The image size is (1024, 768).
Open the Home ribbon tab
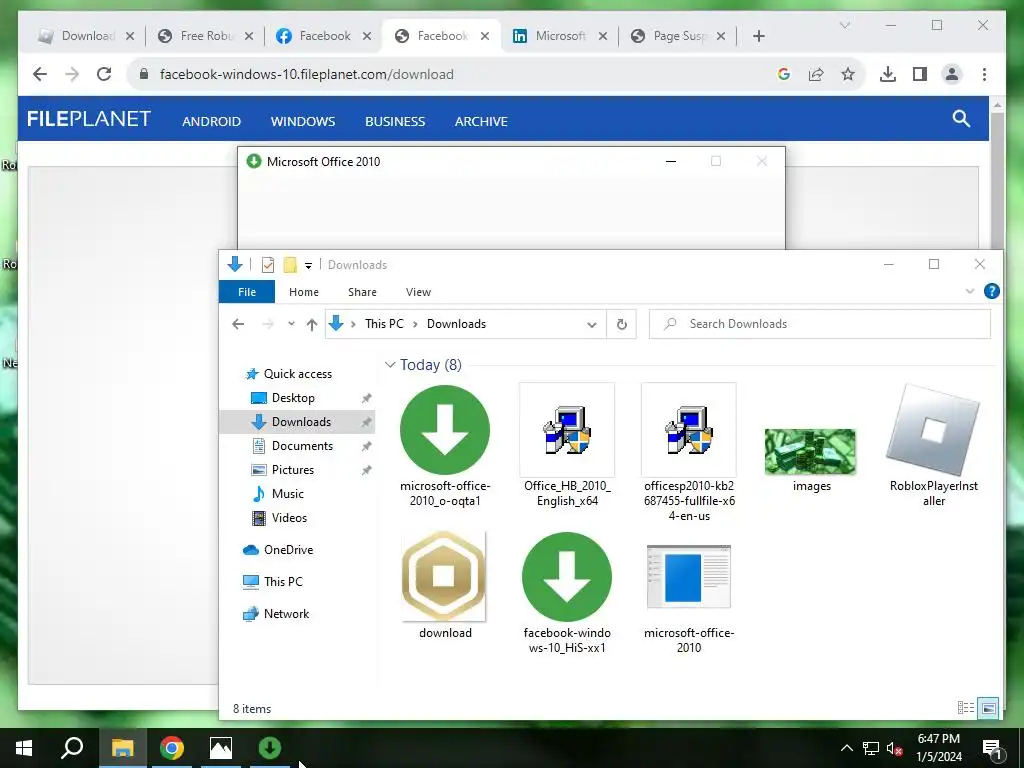304,292
